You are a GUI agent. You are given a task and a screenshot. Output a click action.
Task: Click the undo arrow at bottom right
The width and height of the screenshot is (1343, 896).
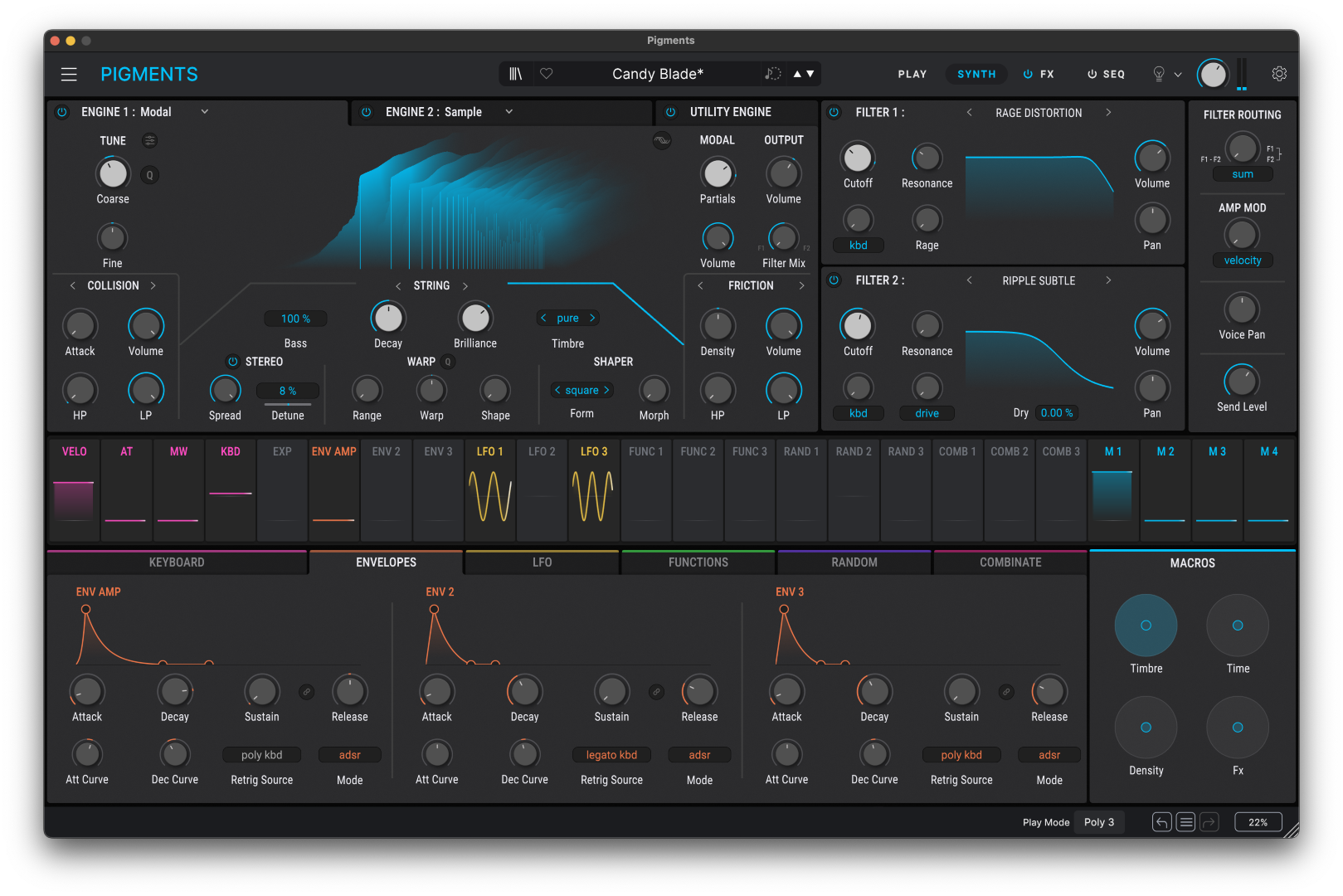point(1161,821)
